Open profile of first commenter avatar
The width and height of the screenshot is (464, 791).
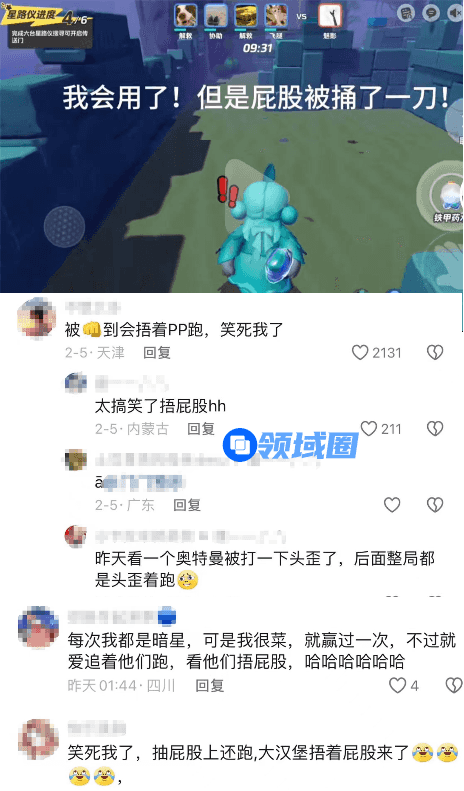(36, 317)
